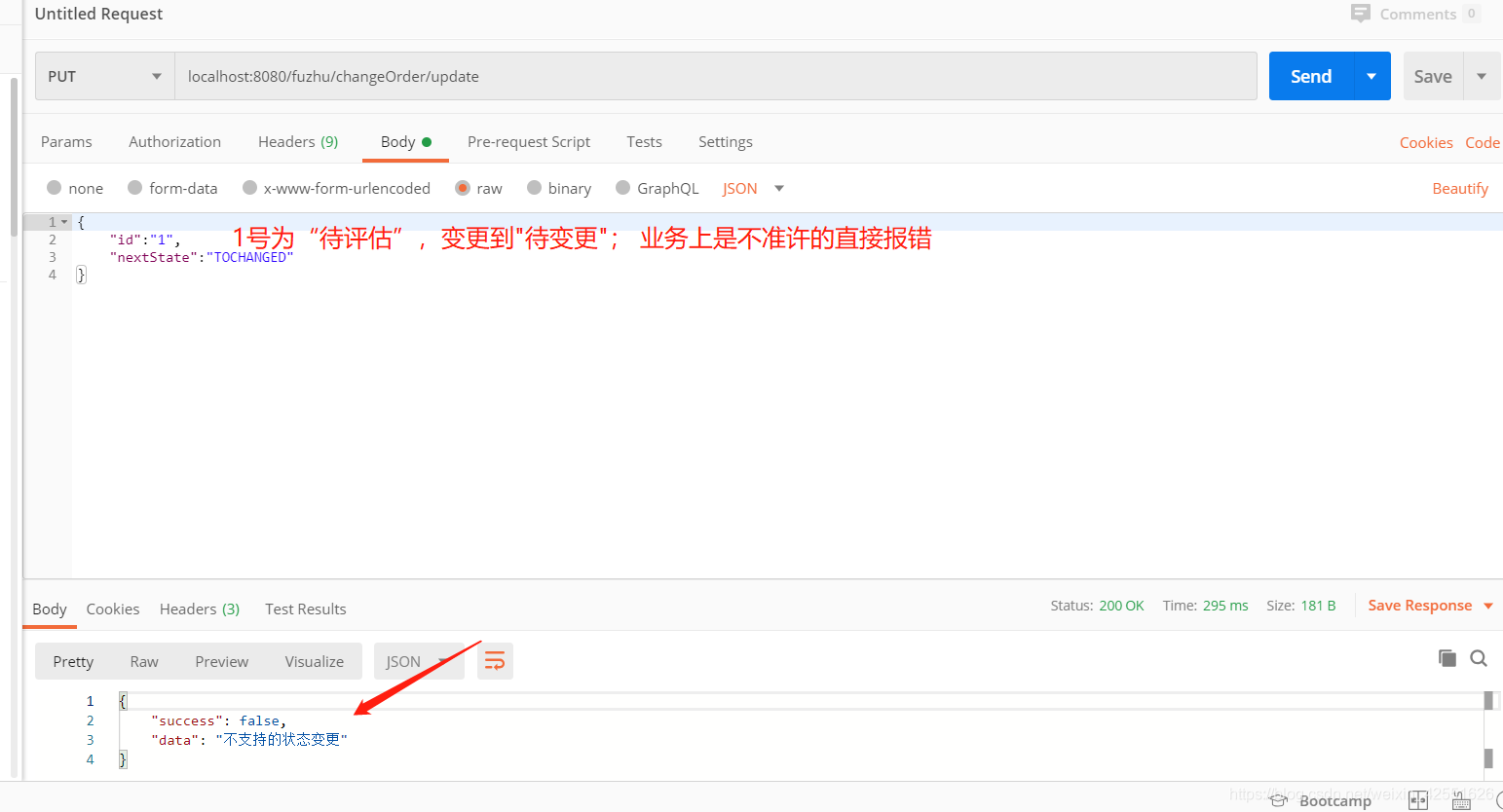The width and height of the screenshot is (1503, 812).
Task: Open the Pre-request Script tab
Action: pos(529,141)
